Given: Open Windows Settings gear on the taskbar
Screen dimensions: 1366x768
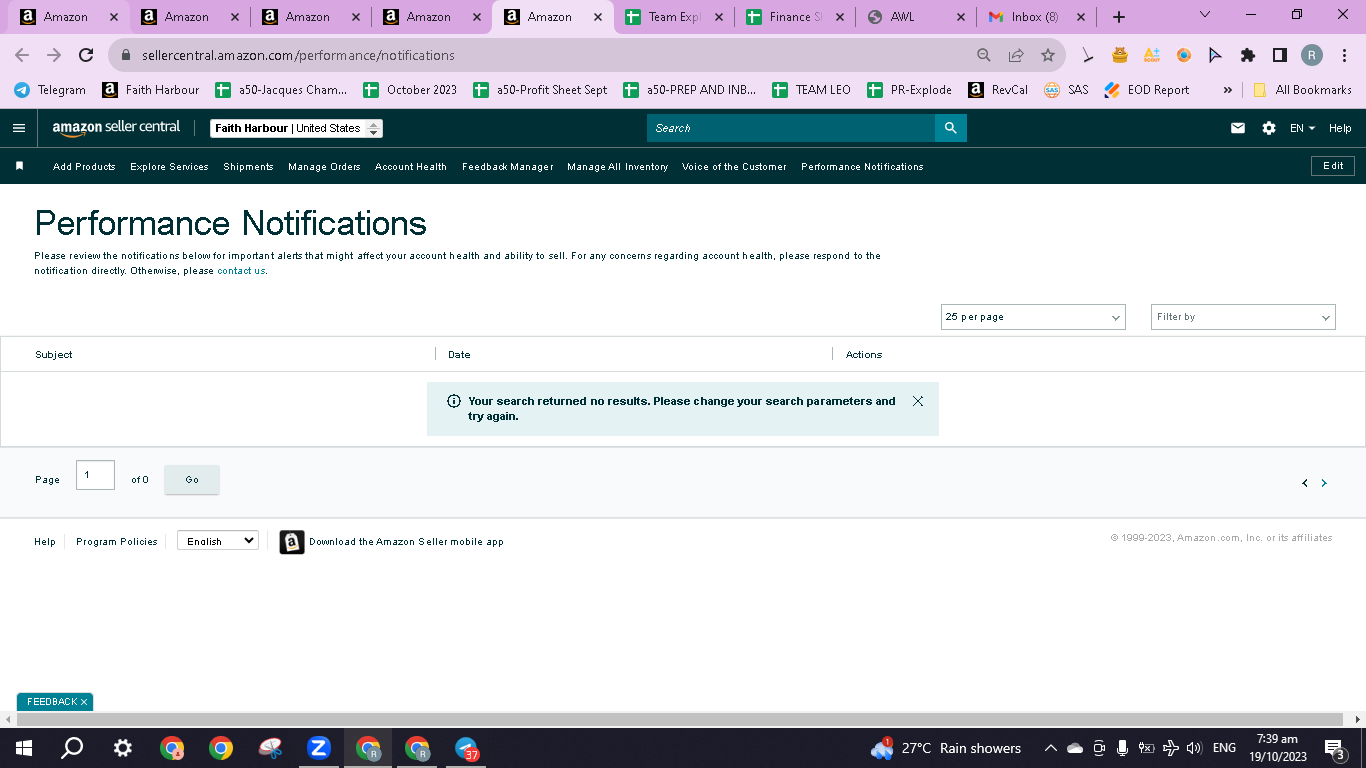Looking at the screenshot, I should [x=122, y=748].
